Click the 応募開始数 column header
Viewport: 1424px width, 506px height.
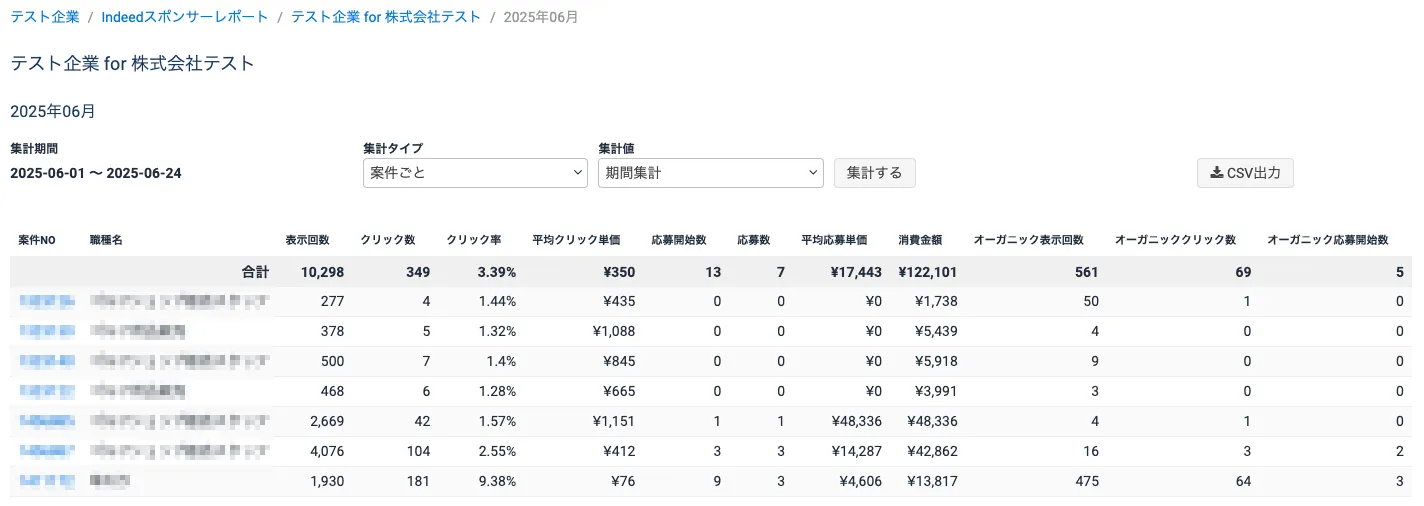[x=678, y=241]
